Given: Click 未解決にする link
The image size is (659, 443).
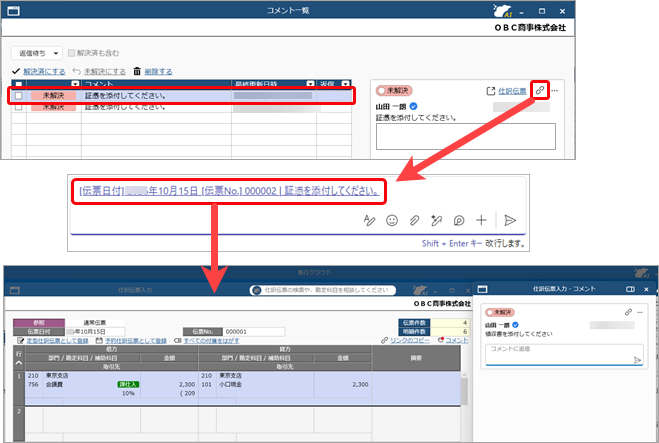Looking at the screenshot, I should [x=105, y=71].
